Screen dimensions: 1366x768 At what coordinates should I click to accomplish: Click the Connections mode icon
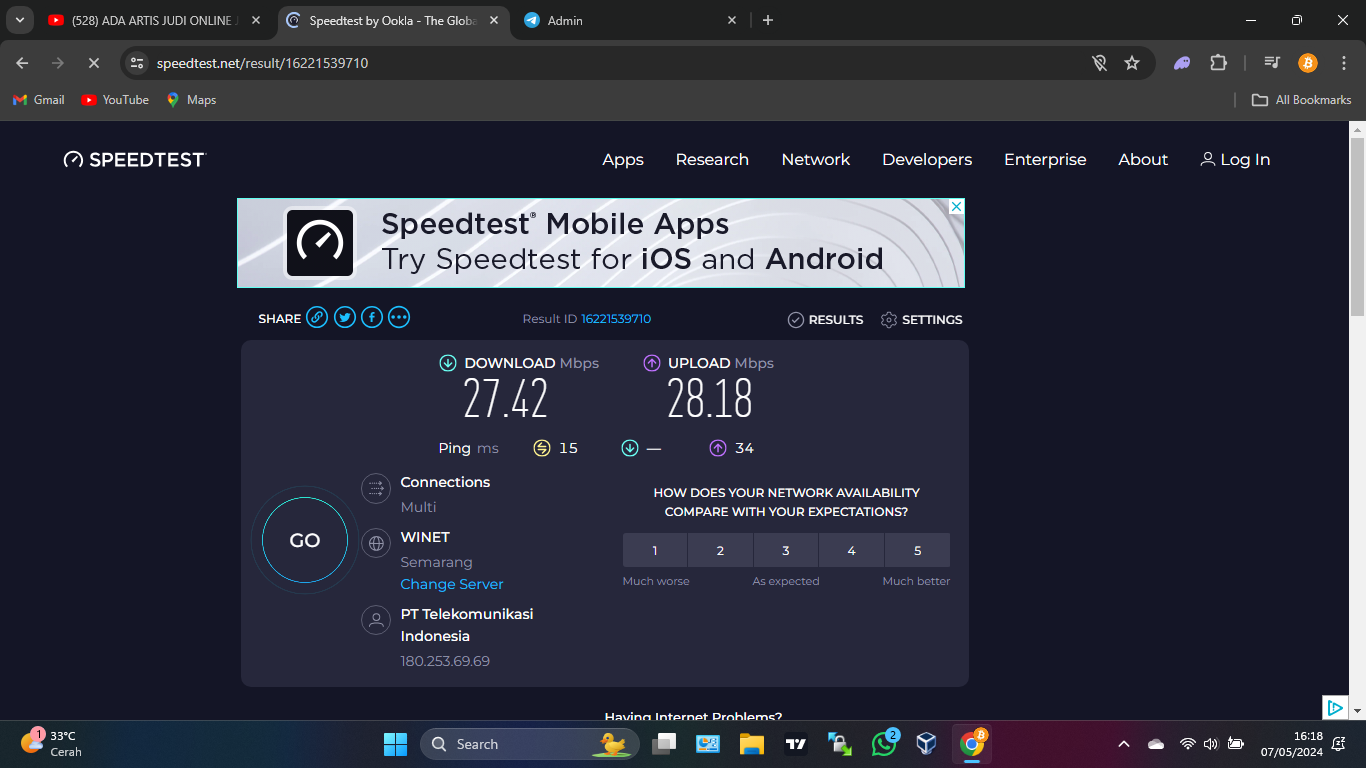(376, 489)
